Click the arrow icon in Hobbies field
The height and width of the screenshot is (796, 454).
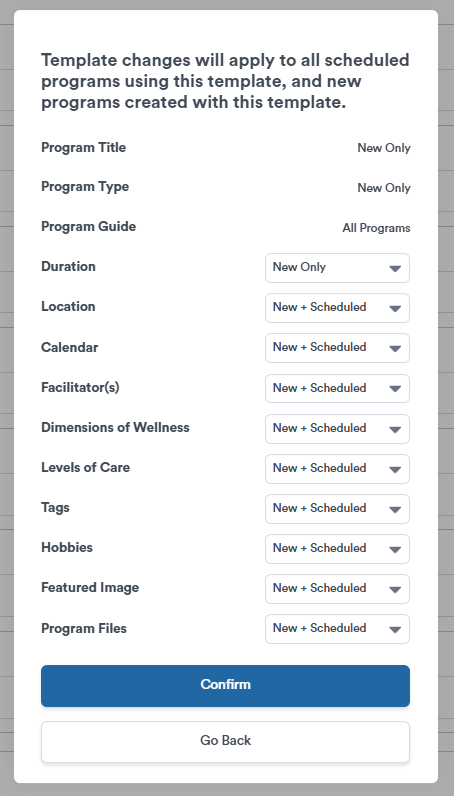click(x=395, y=550)
